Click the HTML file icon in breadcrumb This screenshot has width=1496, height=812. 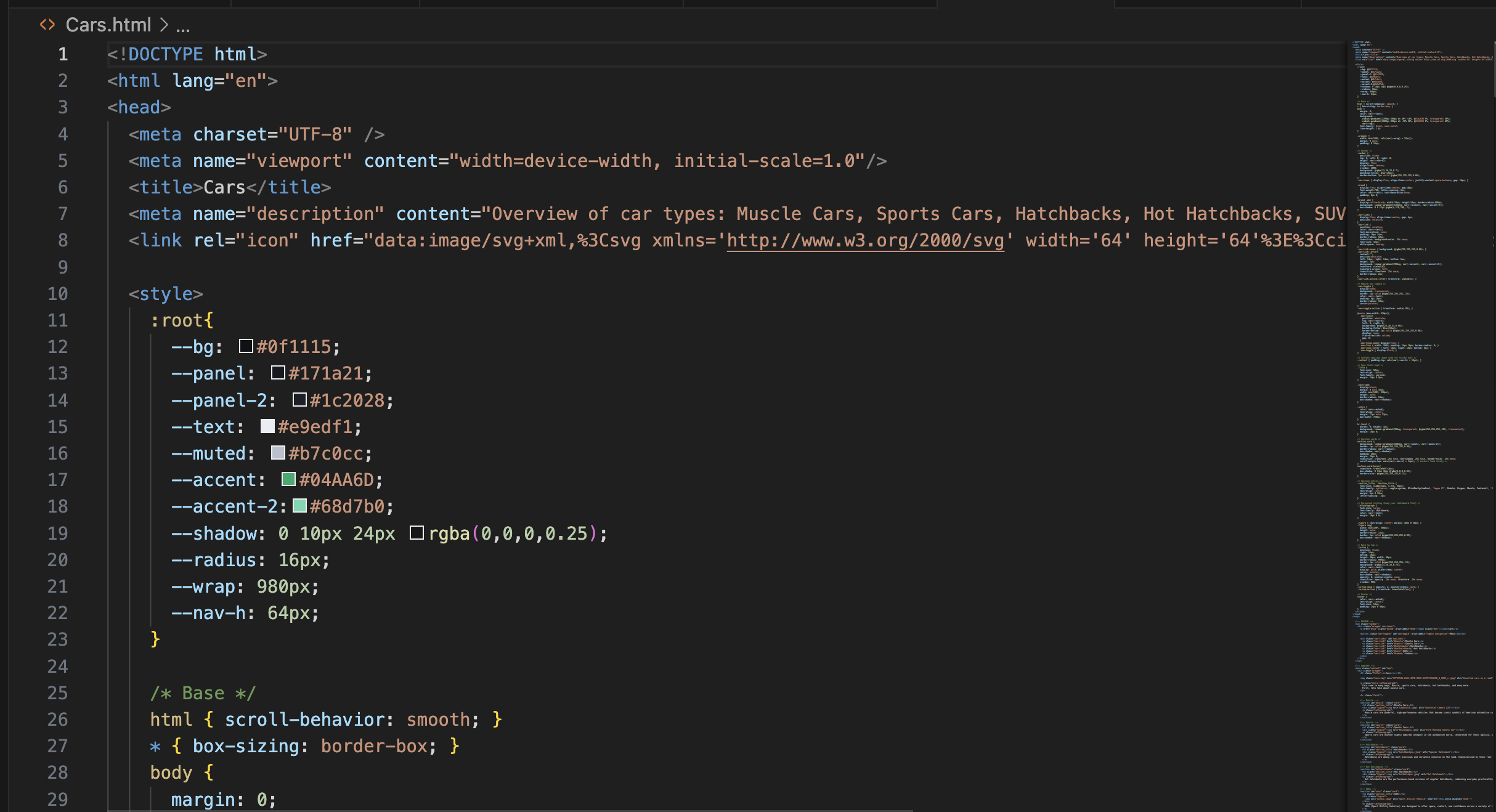coord(47,25)
